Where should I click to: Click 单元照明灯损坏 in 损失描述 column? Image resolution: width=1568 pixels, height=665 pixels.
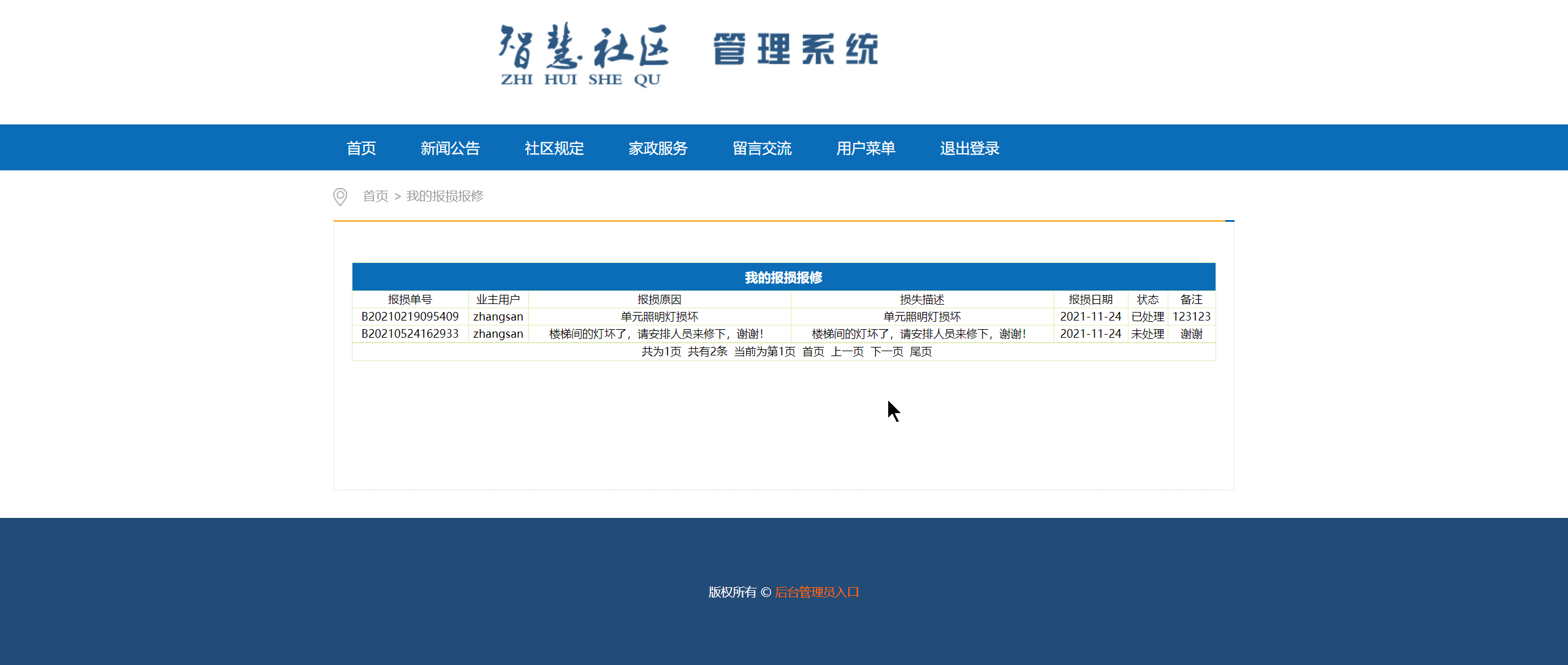pyautogui.click(x=922, y=317)
